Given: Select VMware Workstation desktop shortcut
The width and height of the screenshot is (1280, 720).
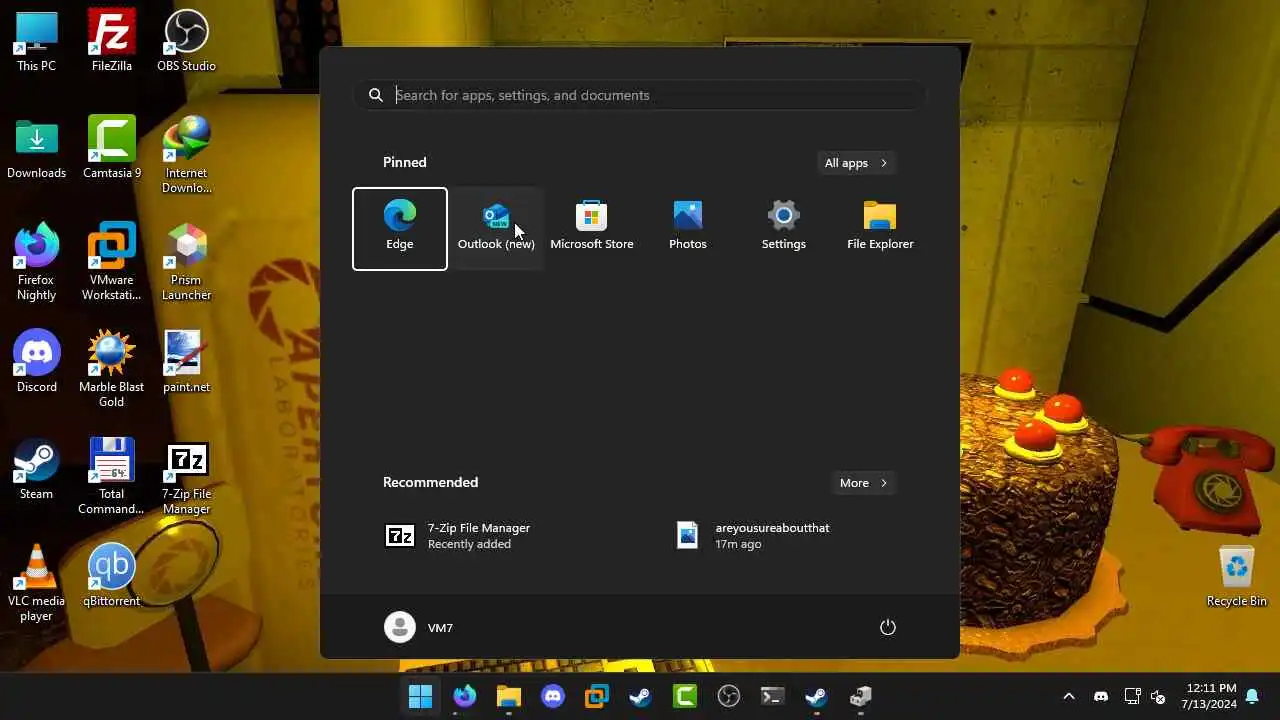Looking at the screenshot, I should 111,263.
